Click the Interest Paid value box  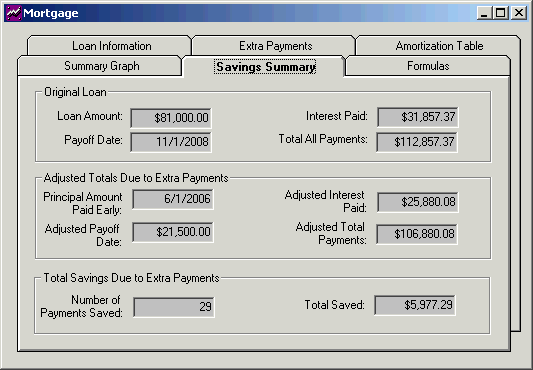[x=418, y=117]
